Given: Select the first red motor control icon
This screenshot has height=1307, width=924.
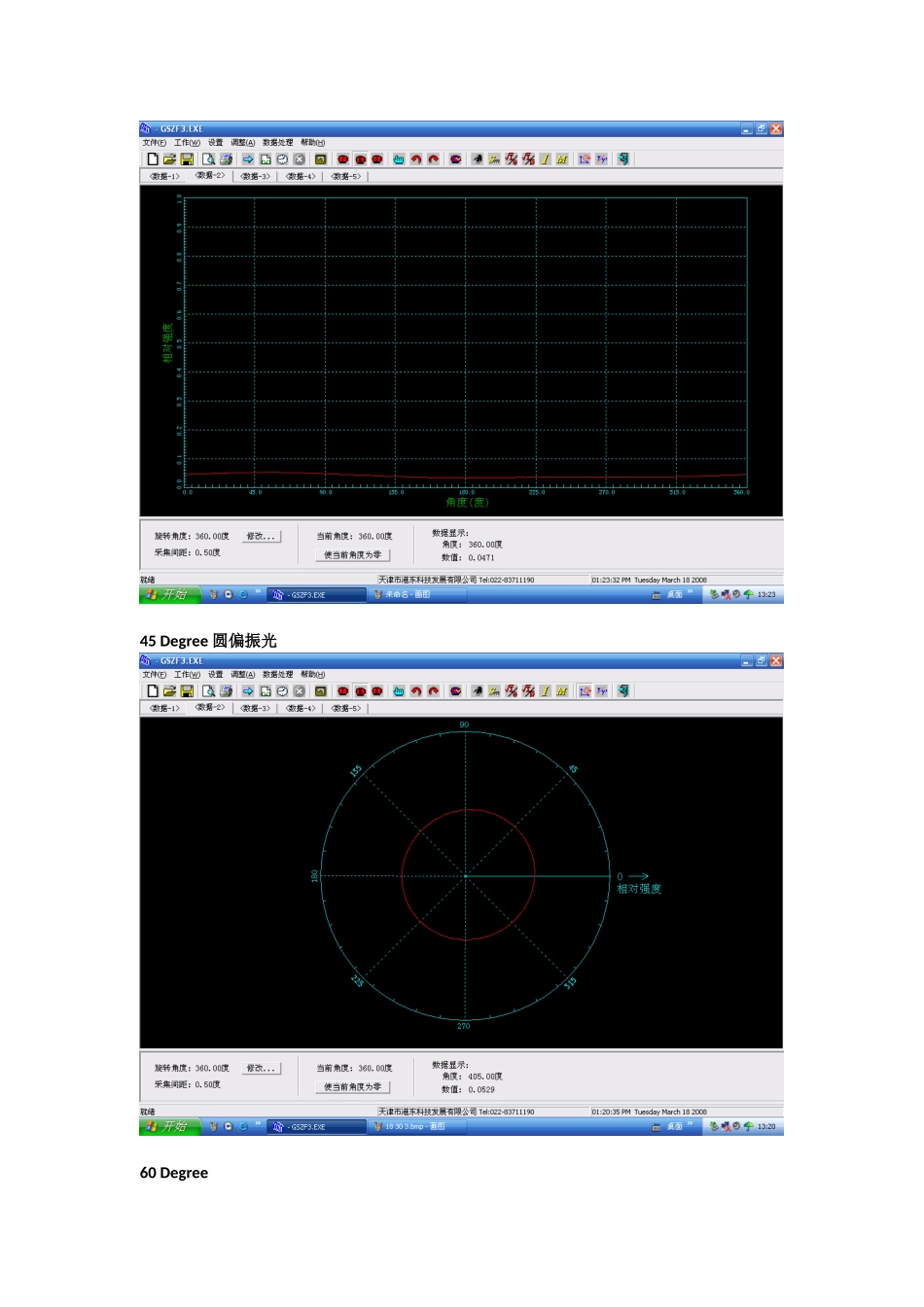Looking at the screenshot, I should pyautogui.click(x=342, y=159).
